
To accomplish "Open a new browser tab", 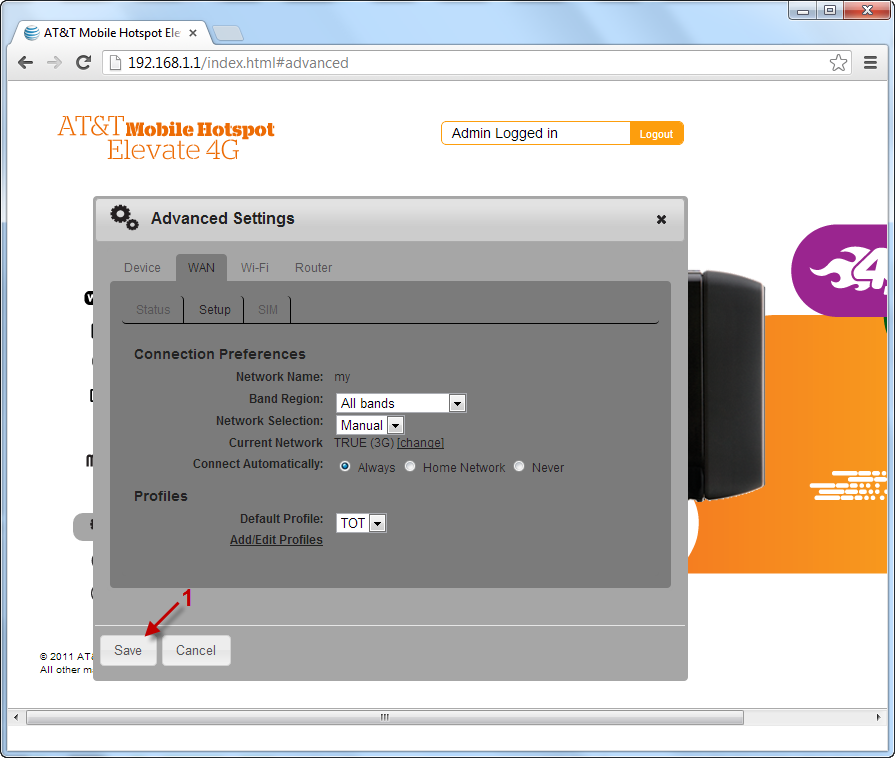I will click(228, 34).
